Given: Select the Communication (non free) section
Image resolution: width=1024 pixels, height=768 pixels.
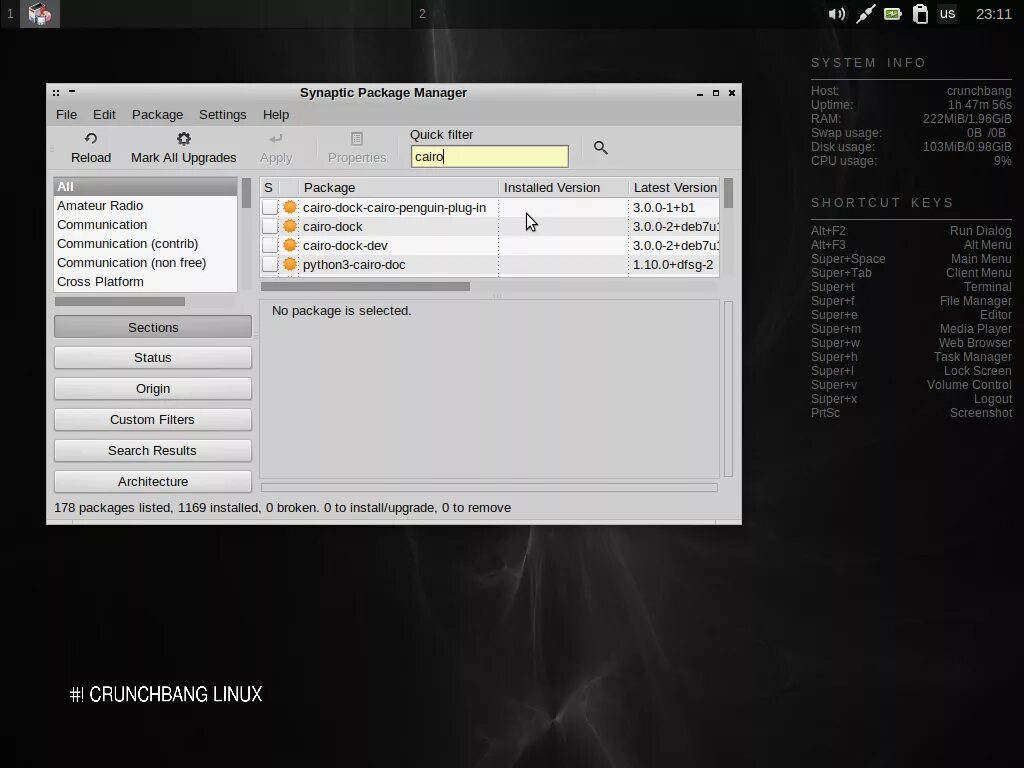Looking at the screenshot, I should pos(145,262).
